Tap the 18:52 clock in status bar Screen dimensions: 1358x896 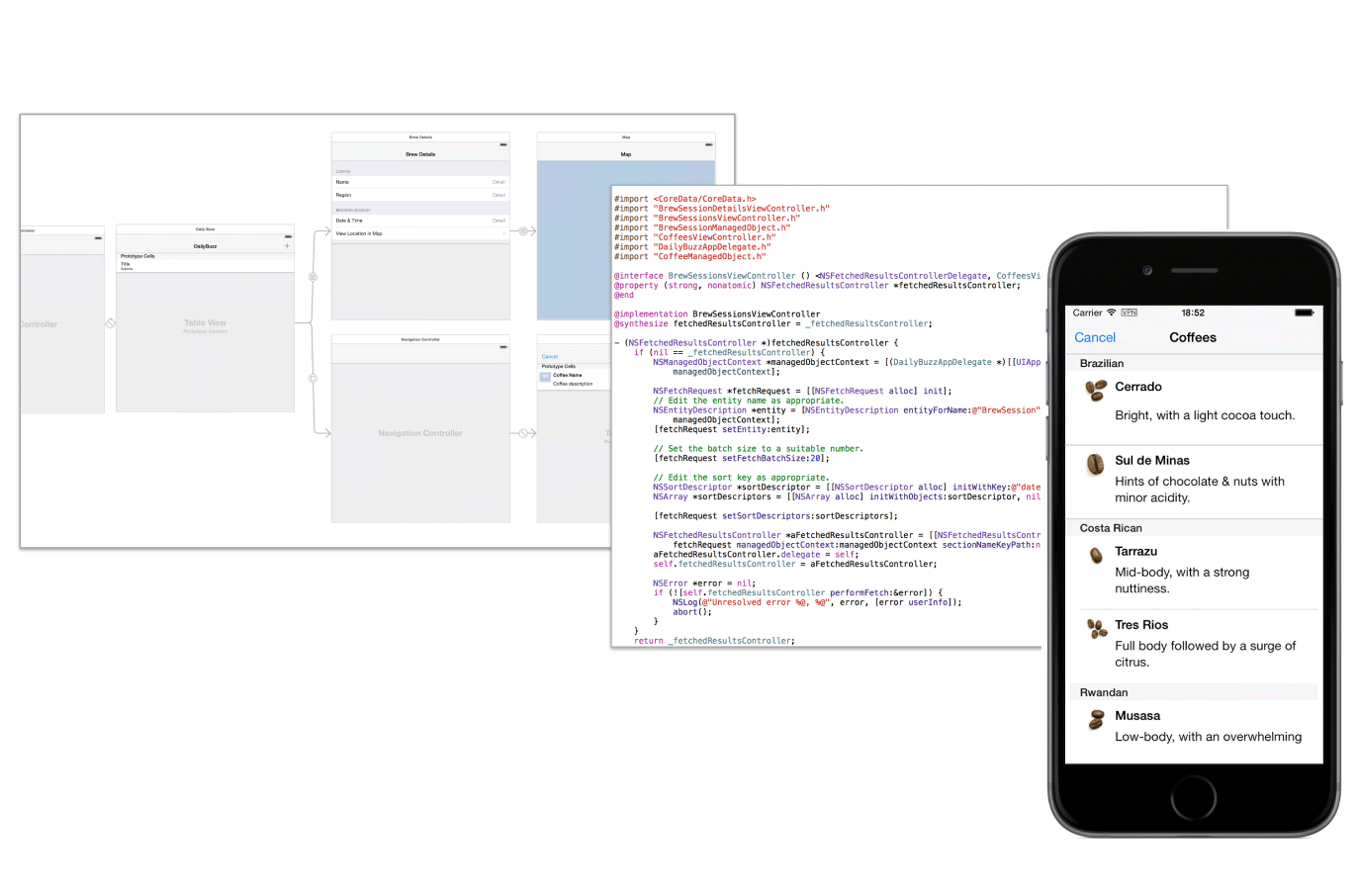pos(1193,313)
